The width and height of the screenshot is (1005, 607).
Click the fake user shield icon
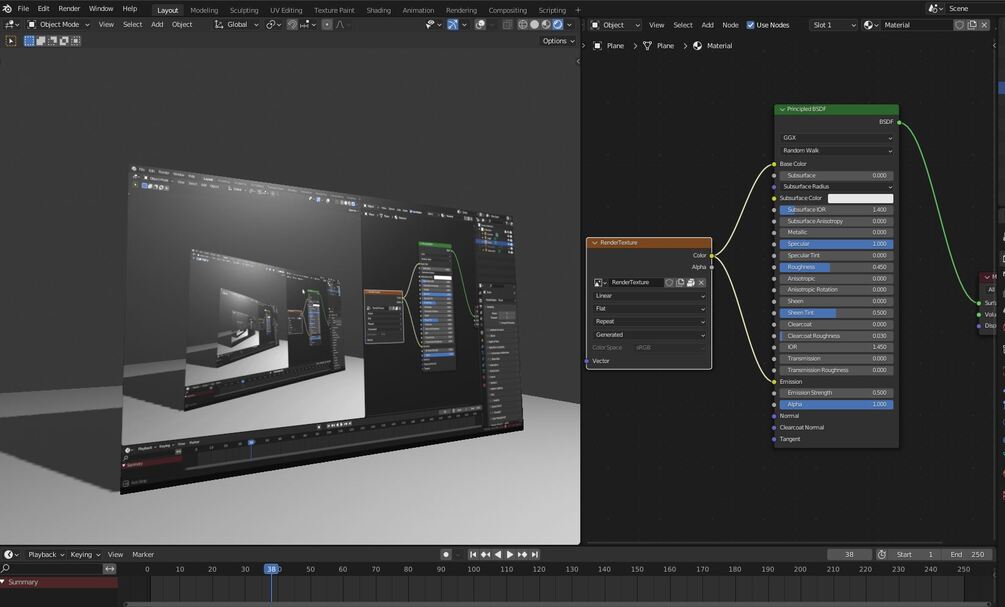point(959,25)
